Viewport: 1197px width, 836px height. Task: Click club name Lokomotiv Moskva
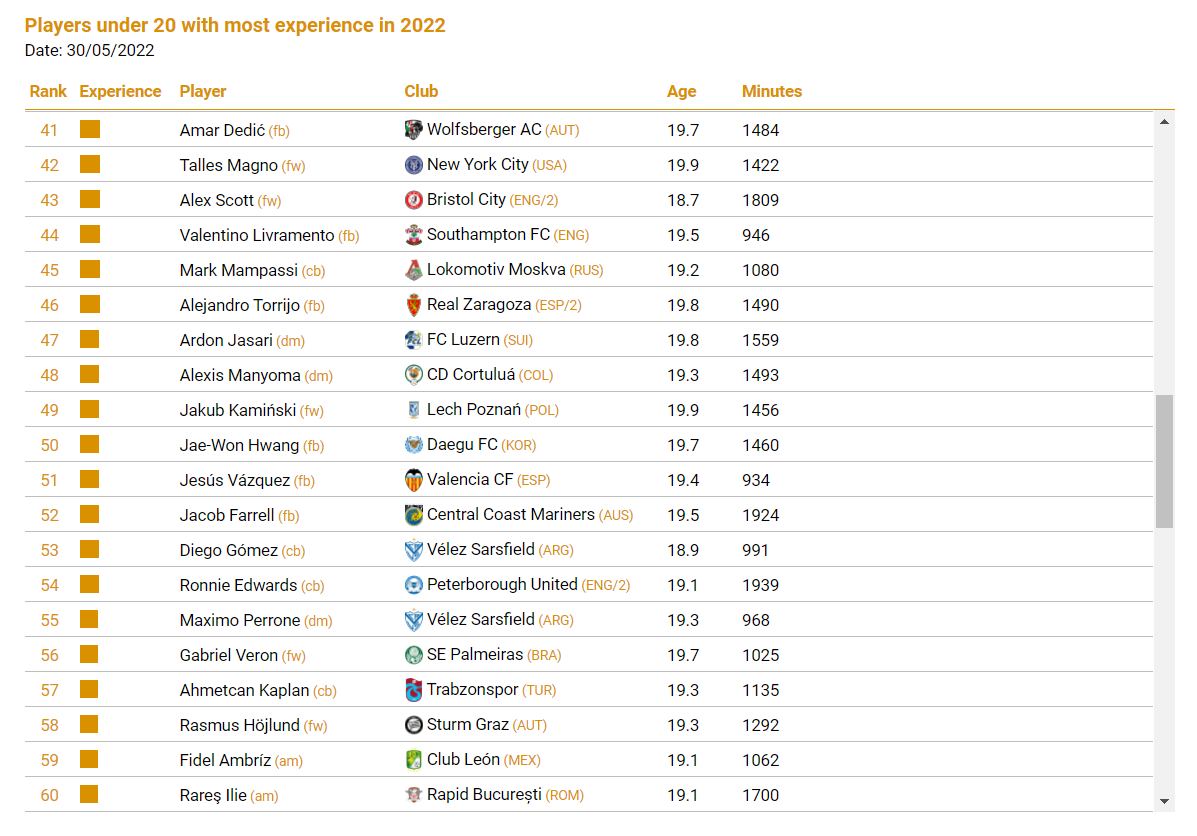[x=496, y=270]
